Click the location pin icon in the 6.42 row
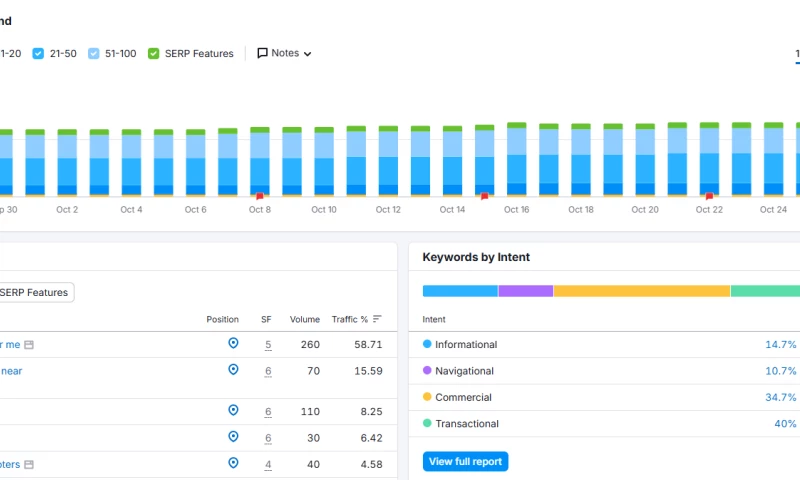The width and height of the screenshot is (800, 480). pos(233,437)
